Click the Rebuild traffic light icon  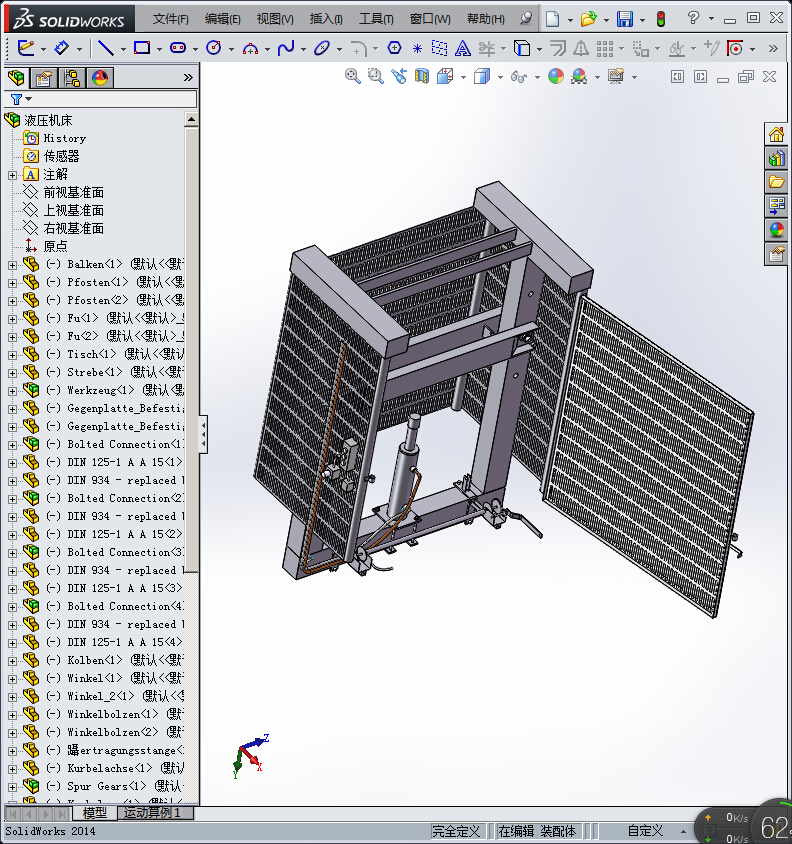pyautogui.click(x=660, y=19)
